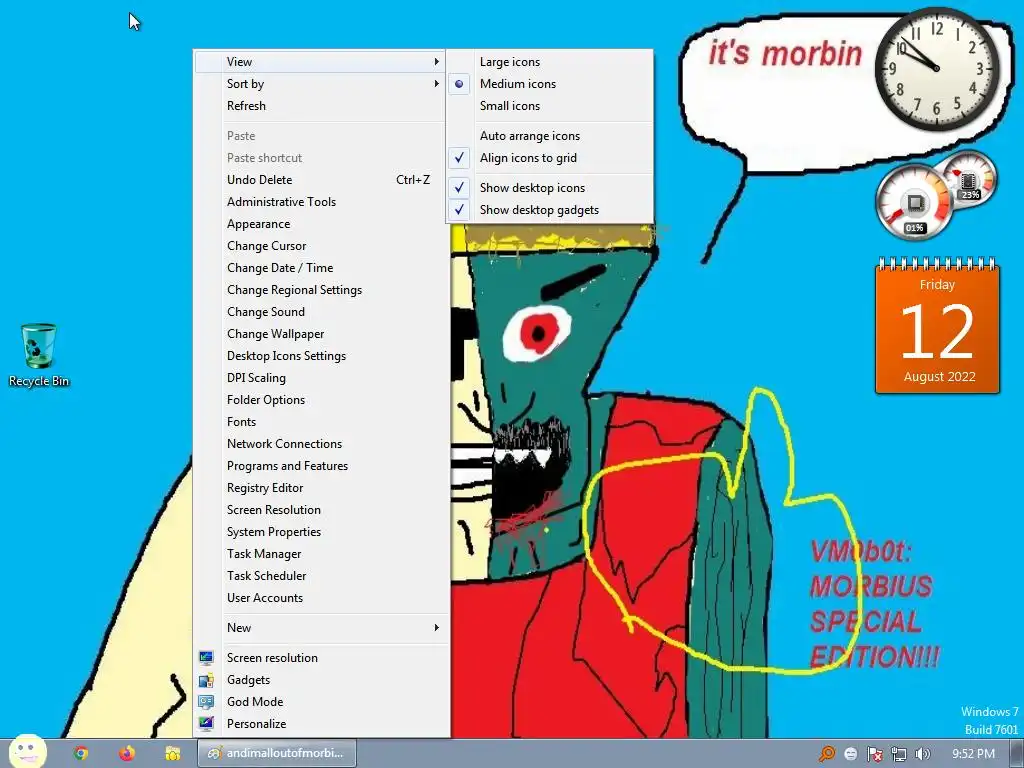
Task: Expand the View submenu arrow
Action: point(436,62)
